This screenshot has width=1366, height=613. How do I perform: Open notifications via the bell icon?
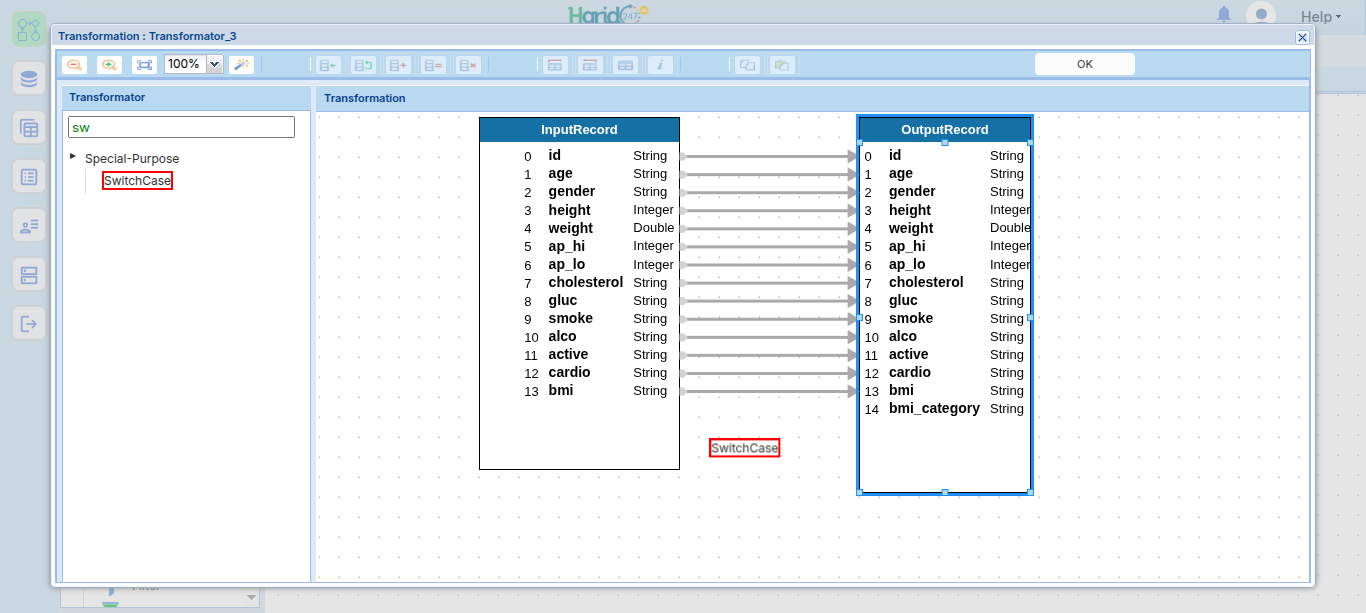pos(1224,15)
